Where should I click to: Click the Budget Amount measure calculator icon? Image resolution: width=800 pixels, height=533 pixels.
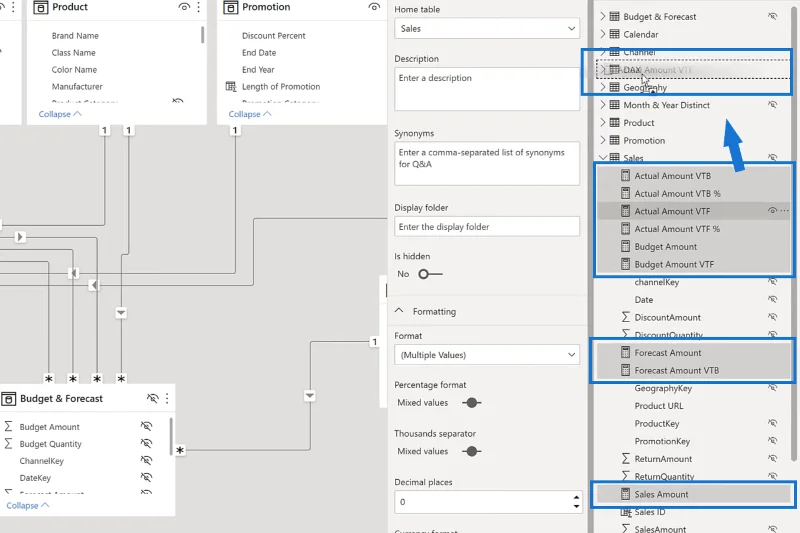[625, 246]
